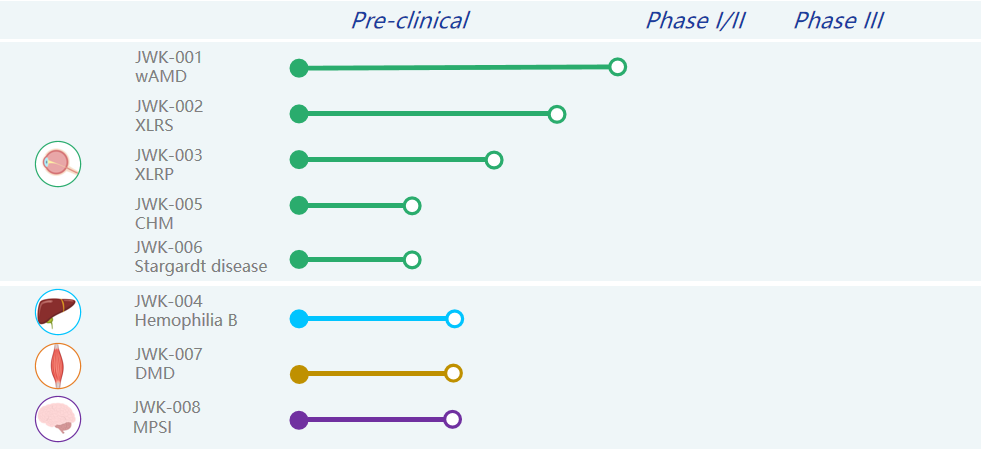This screenshot has height=449, width=983.
Task: Click the green Stargardt disease progress line
Action: tap(355, 259)
